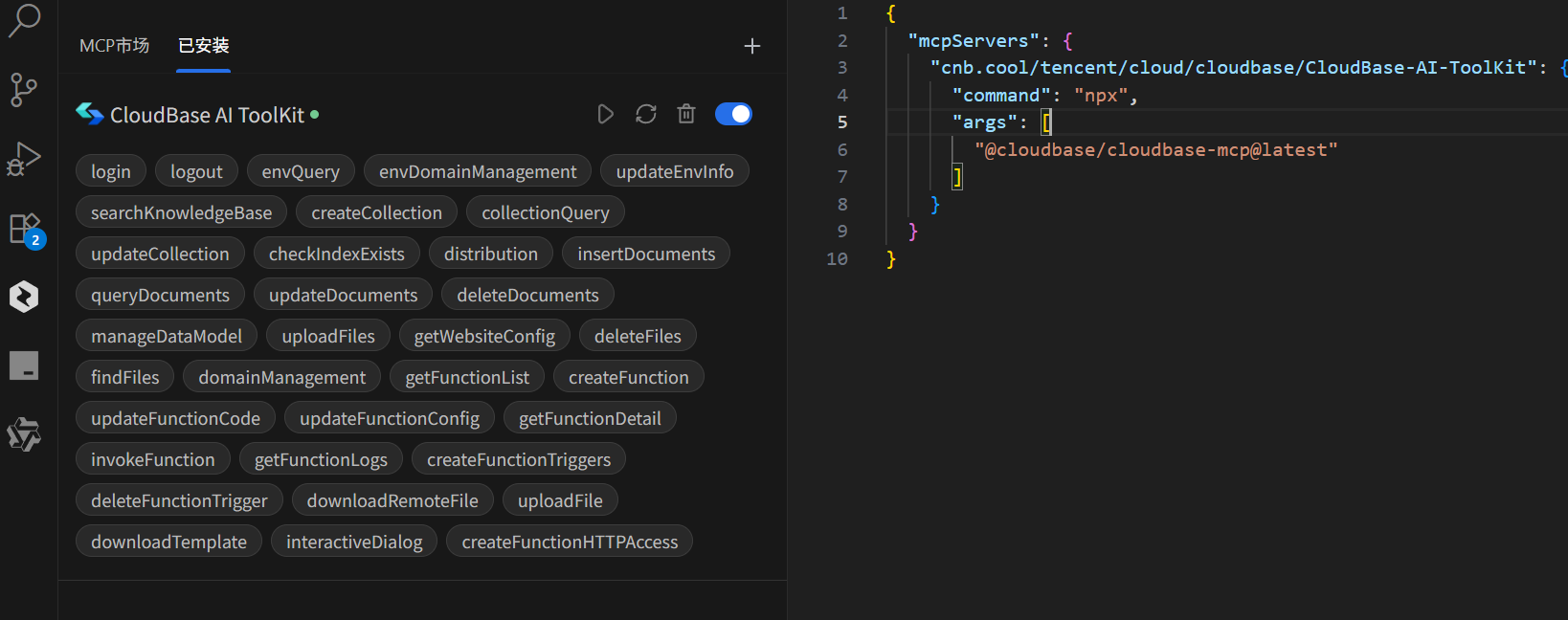The image size is (1568, 620).
Task: Open the Extensions view with badge 2
Action: [25, 230]
